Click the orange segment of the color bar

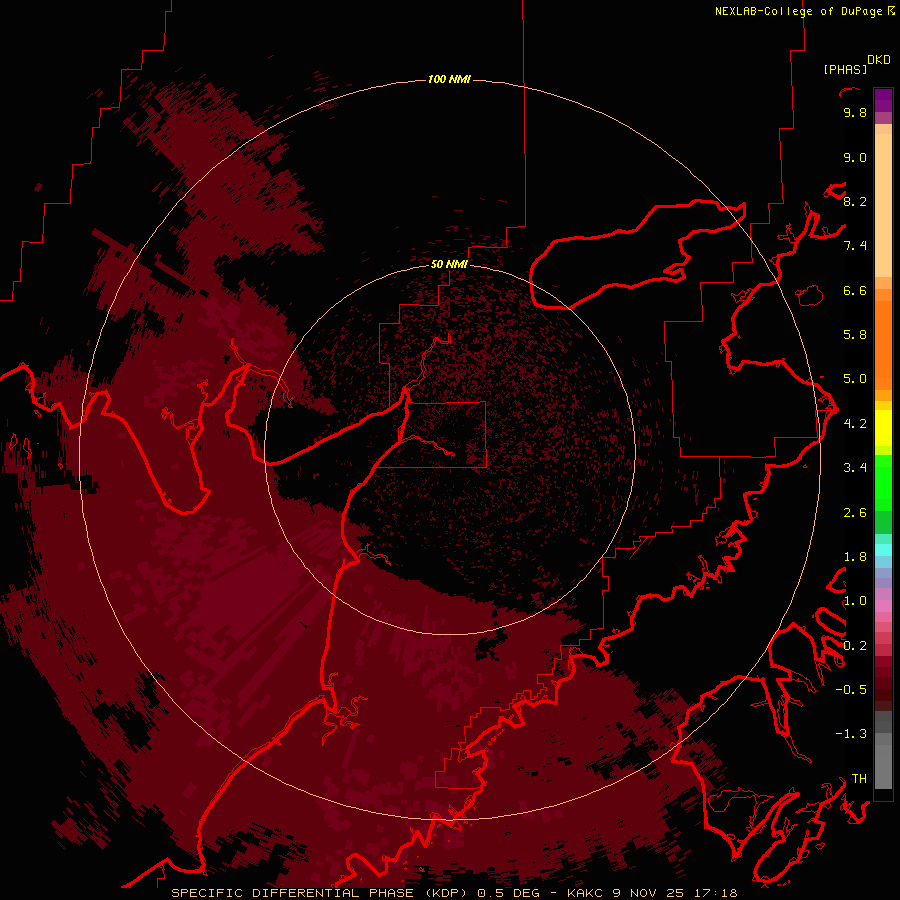(883, 344)
